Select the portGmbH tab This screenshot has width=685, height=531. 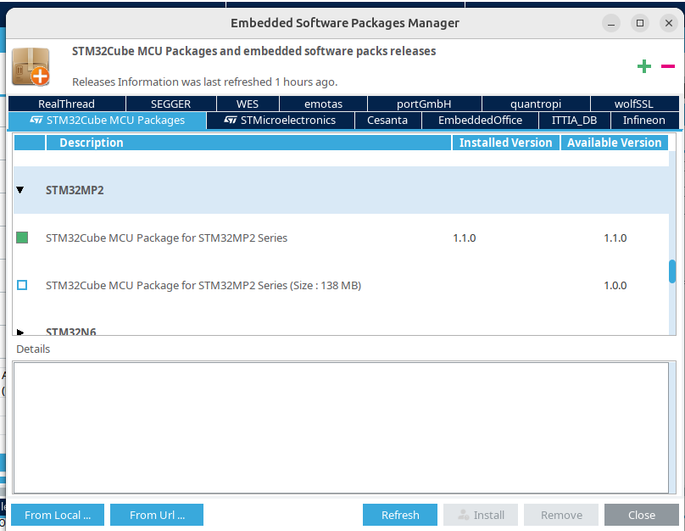pyautogui.click(x=424, y=104)
